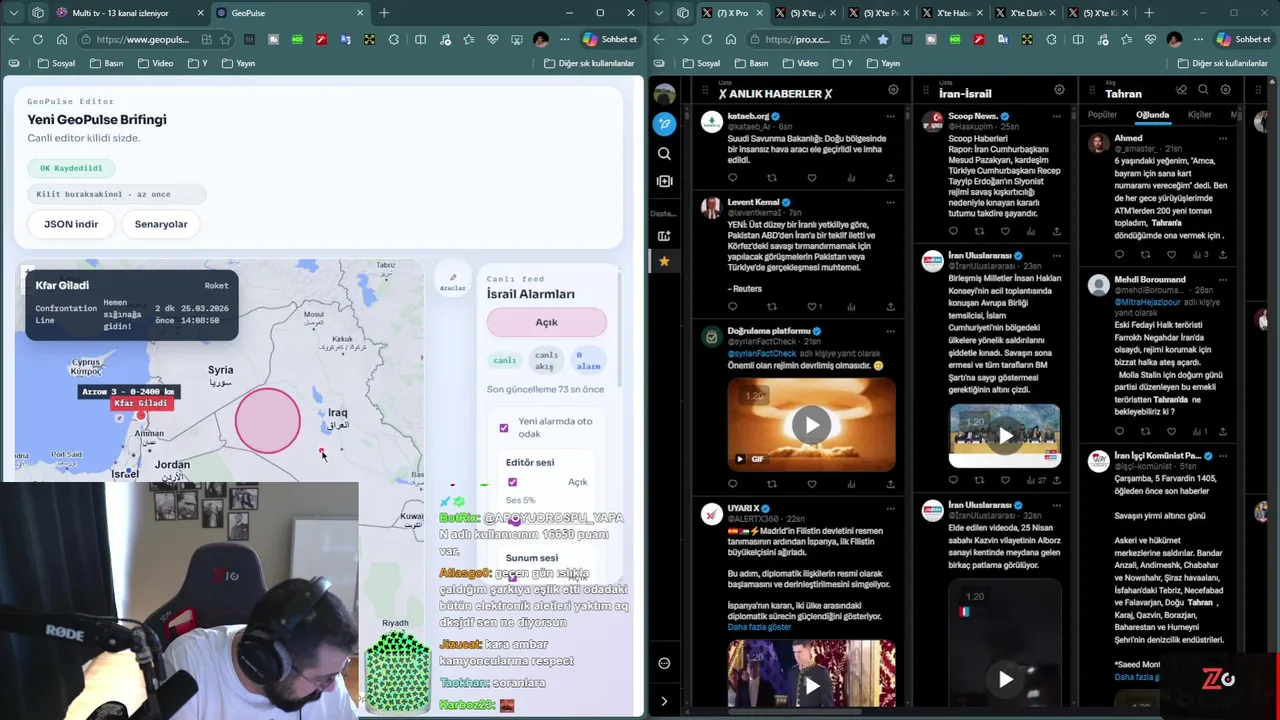Like the Levent Kemal tweet

click(811, 306)
